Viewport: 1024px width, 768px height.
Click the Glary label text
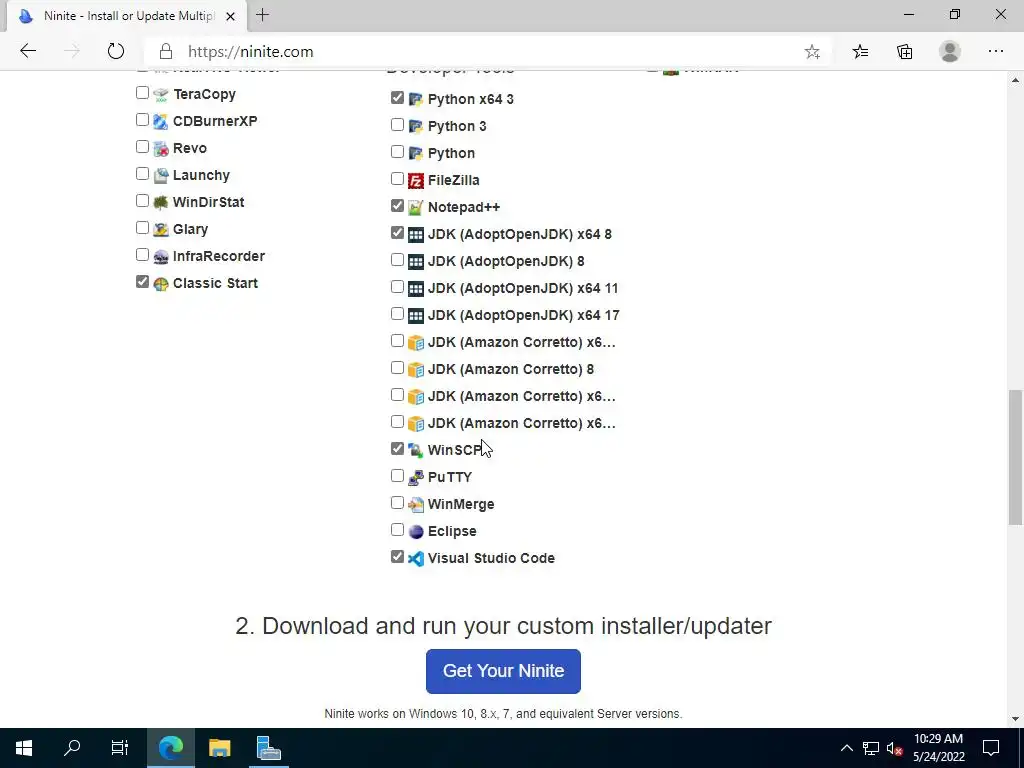(191, 229)
